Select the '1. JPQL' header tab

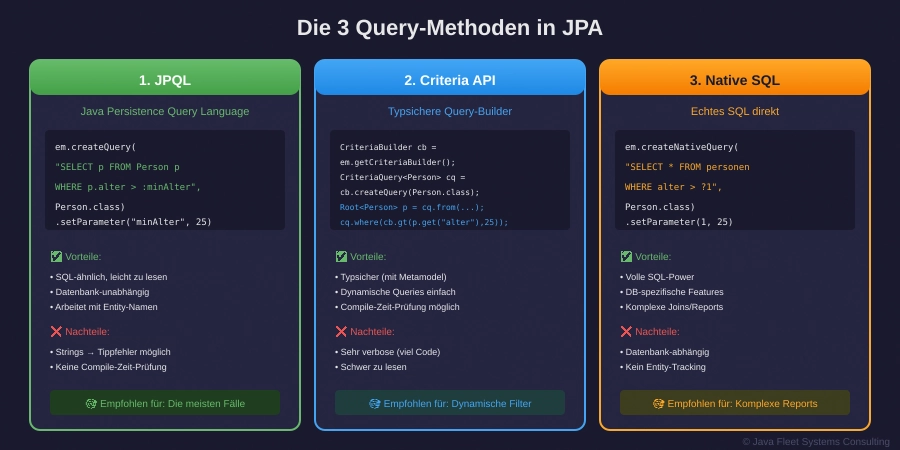(165, 79)
